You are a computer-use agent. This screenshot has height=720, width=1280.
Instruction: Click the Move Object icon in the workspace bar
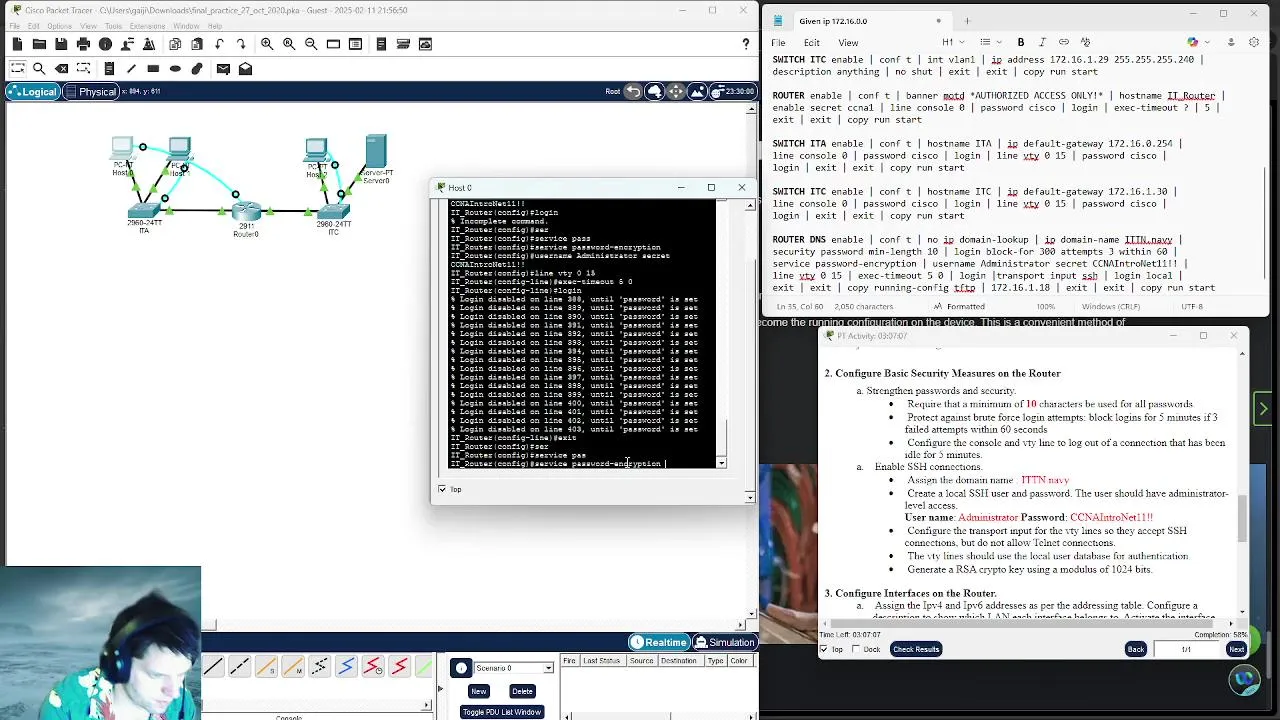point(676,92)
